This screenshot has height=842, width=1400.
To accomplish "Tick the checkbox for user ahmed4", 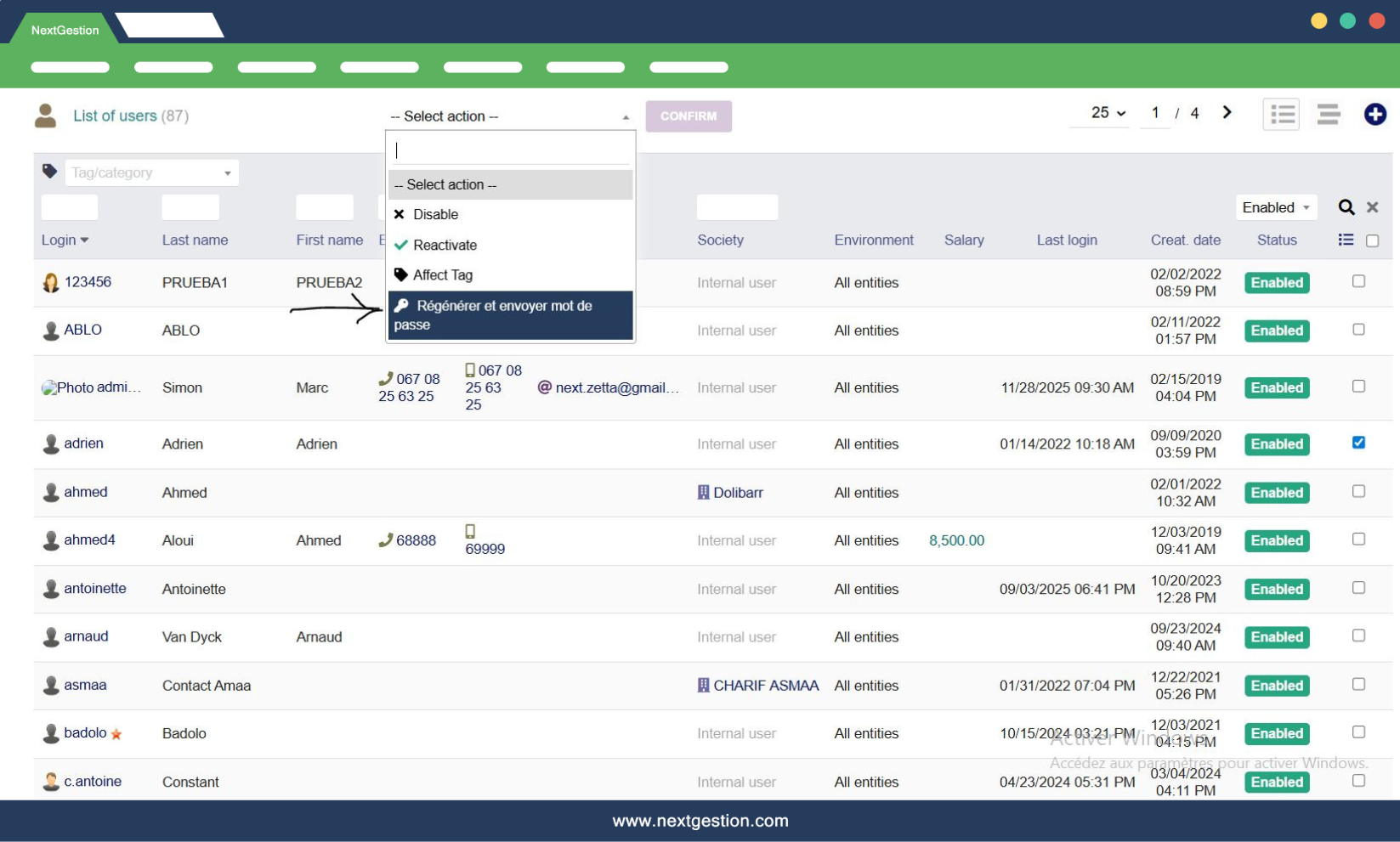I will 1358,540.
